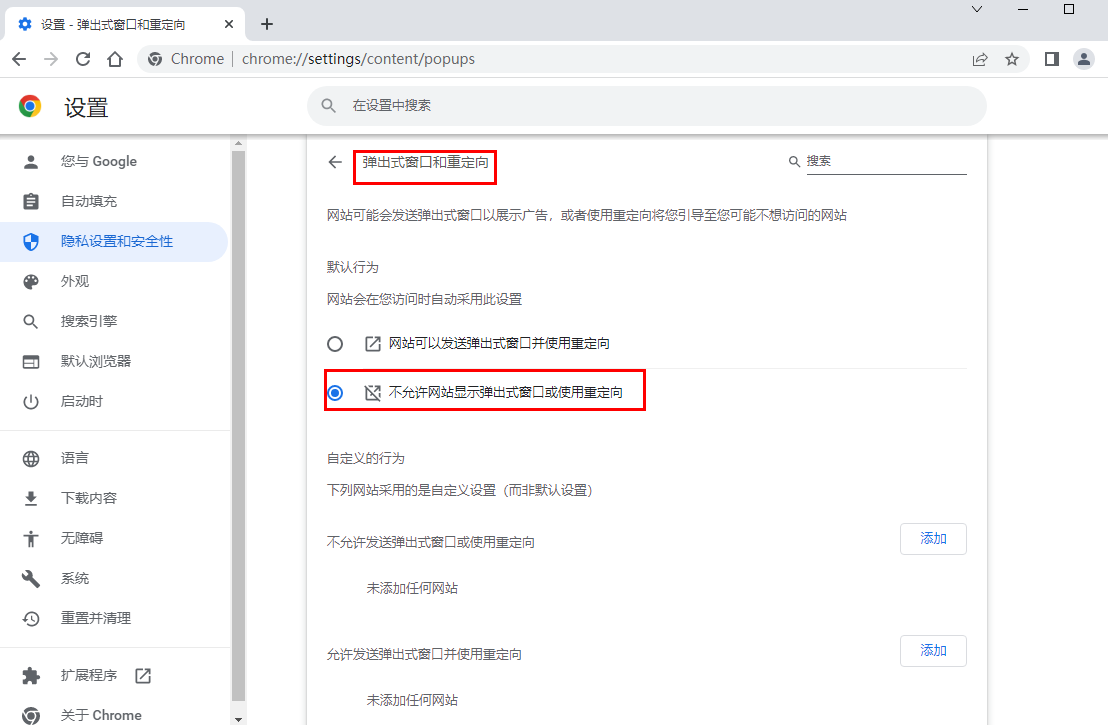This screenshot has height=725, width=1108.
Task: Click the power icon for 启动时
Action: [x=30, y=402]
